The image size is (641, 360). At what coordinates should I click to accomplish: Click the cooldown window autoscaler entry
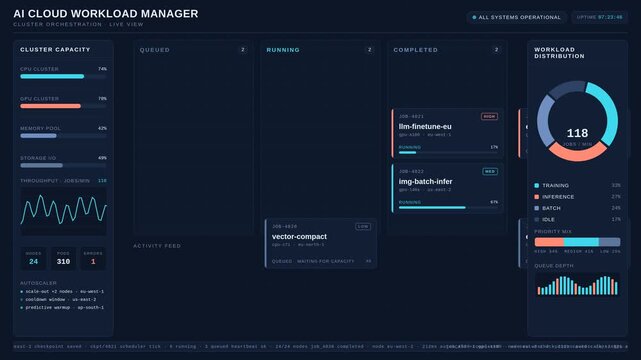(x=58, y=300)
